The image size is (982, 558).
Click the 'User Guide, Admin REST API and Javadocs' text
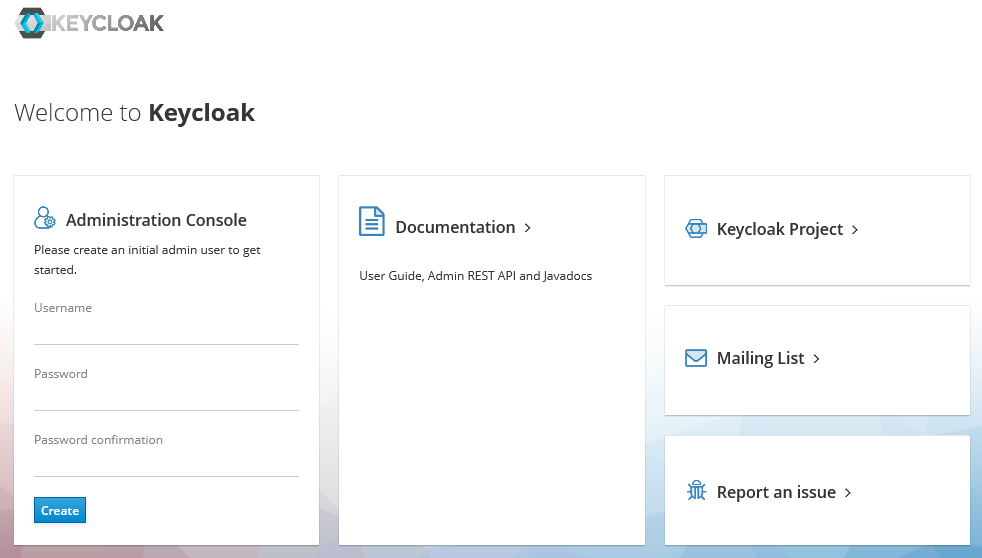pyautogui.click(x=475, y=276)
